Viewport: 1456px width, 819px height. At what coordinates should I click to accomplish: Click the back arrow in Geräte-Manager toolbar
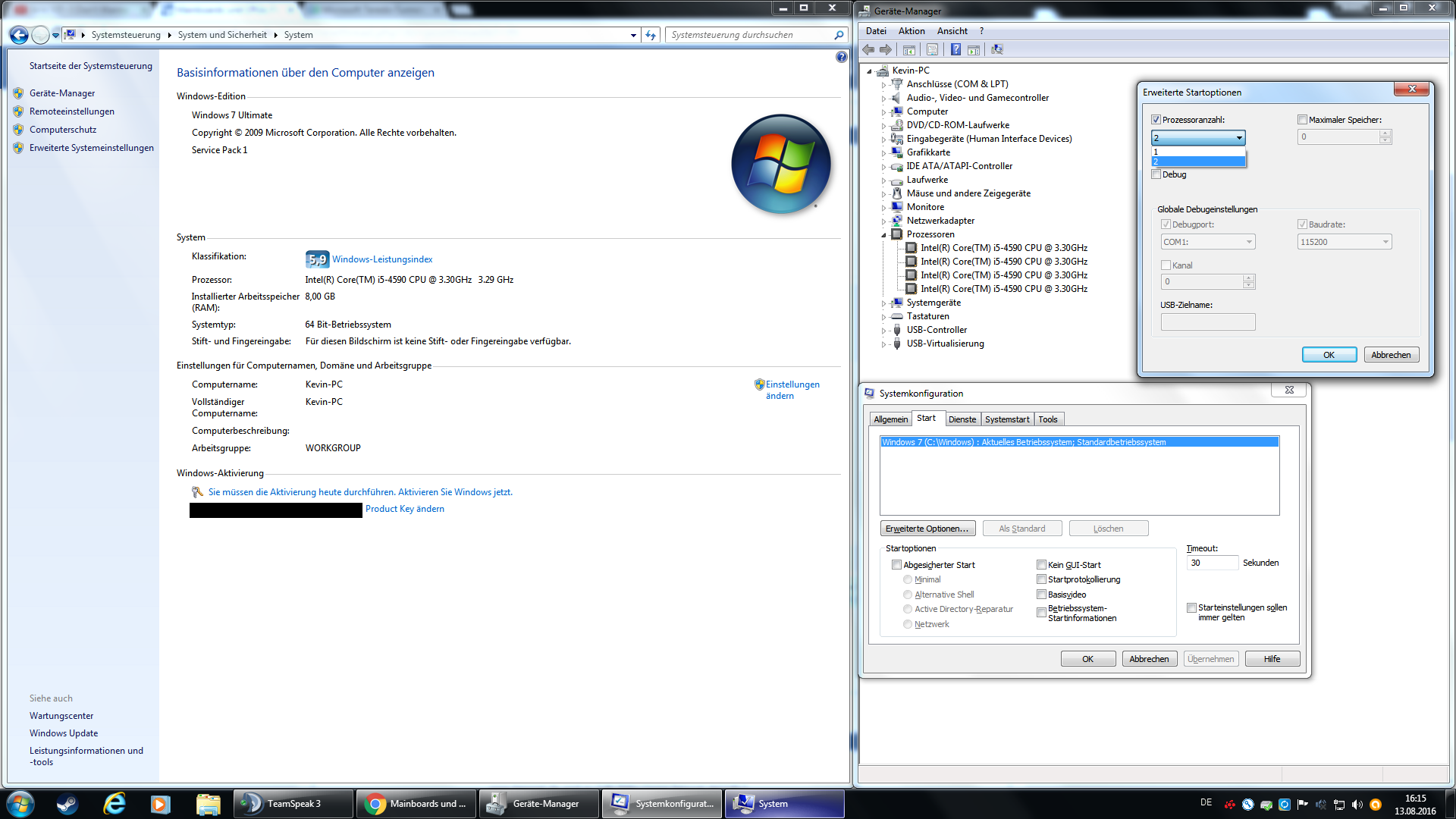click(868, 49)
